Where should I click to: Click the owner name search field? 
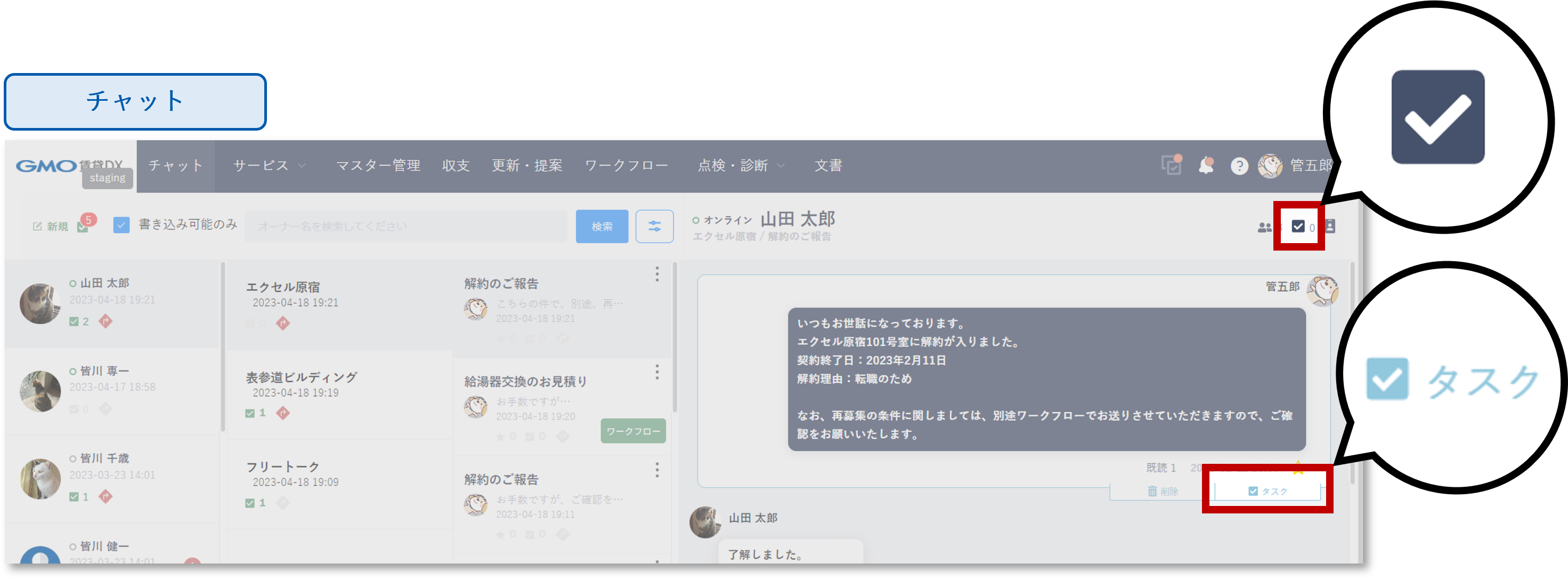[x=405, y=227]
